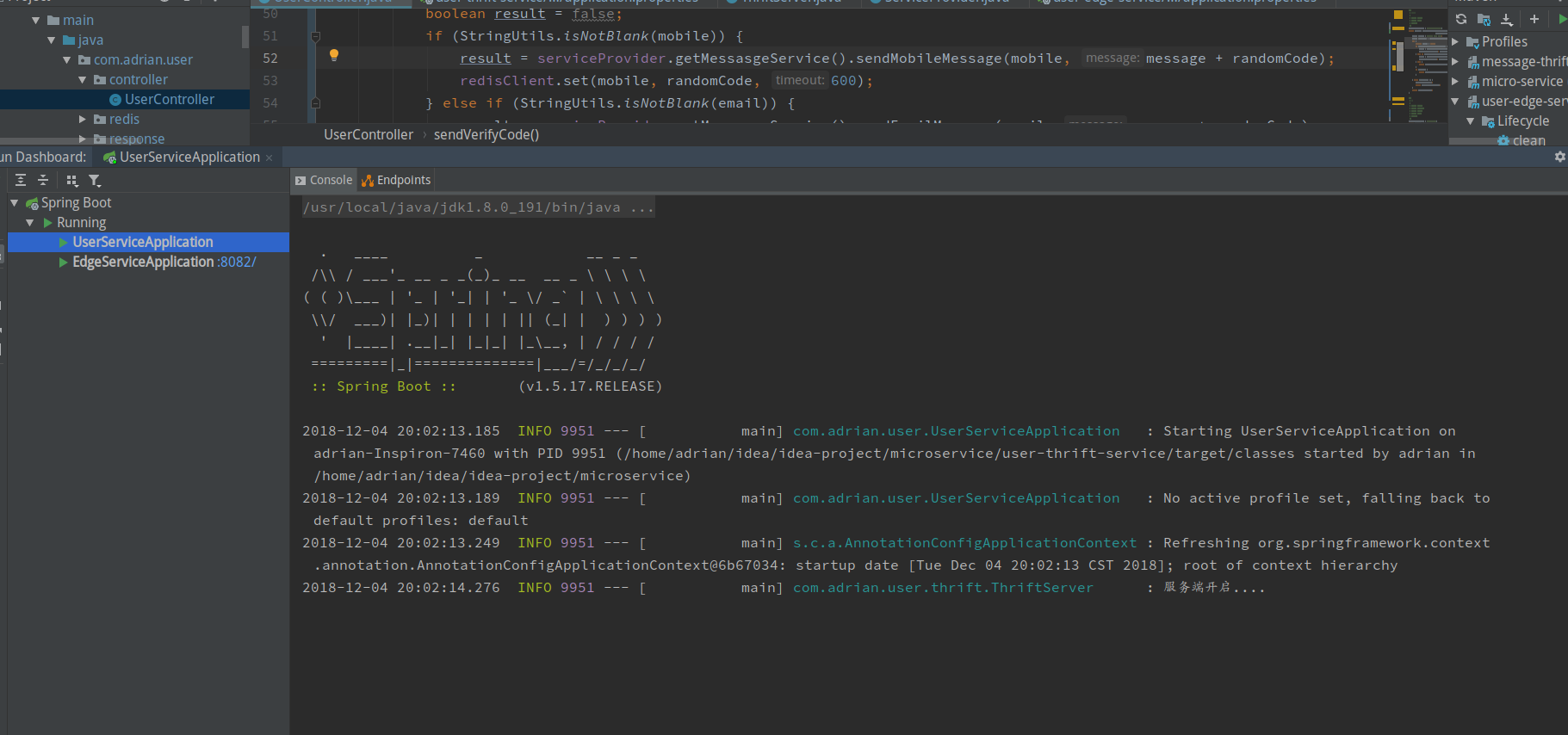Click UserController in the editor breadcrumb

pyautogui.click(x=369, y=135)
